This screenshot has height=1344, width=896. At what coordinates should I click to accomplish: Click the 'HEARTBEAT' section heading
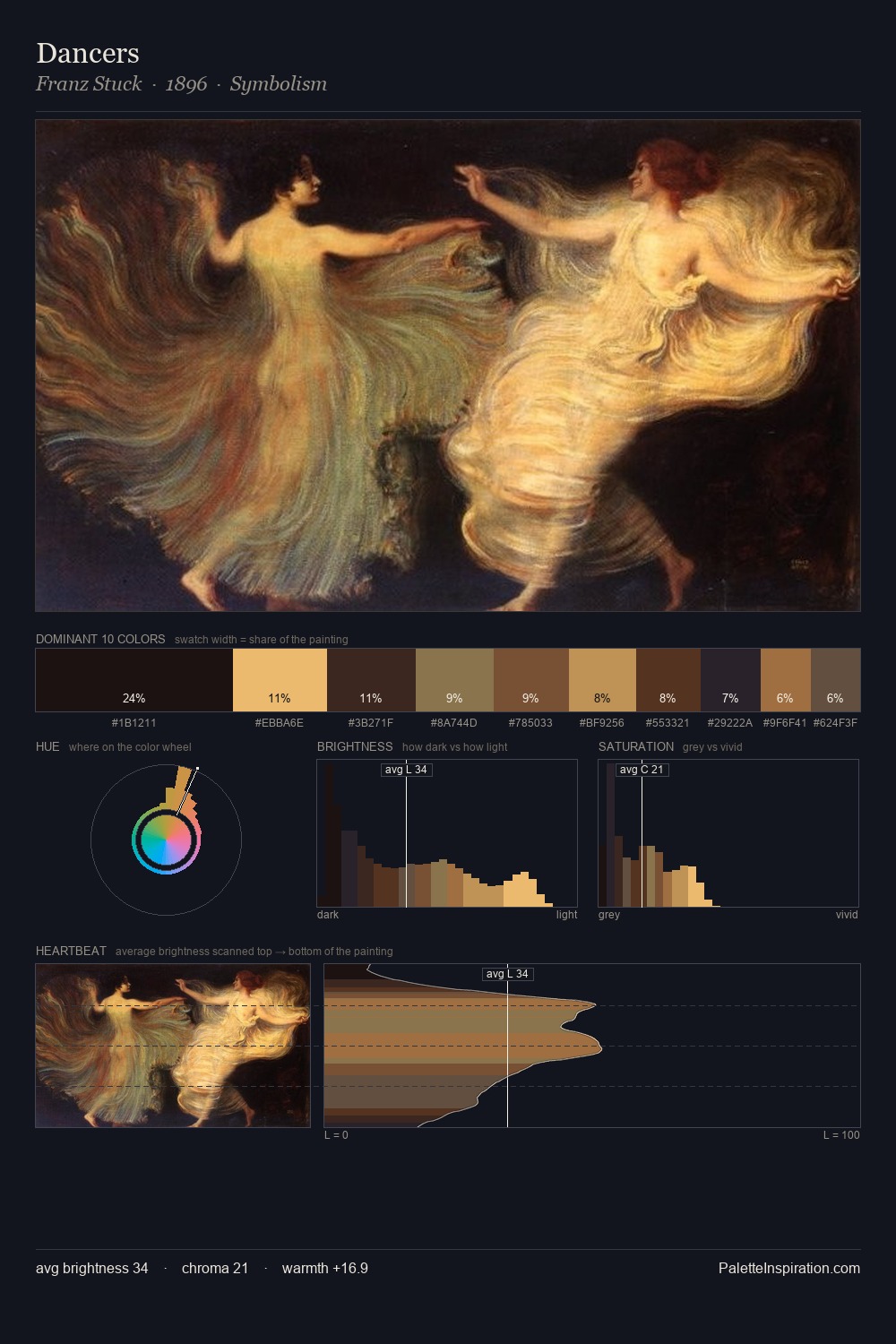pyautogui.click(x=71, y=951)
